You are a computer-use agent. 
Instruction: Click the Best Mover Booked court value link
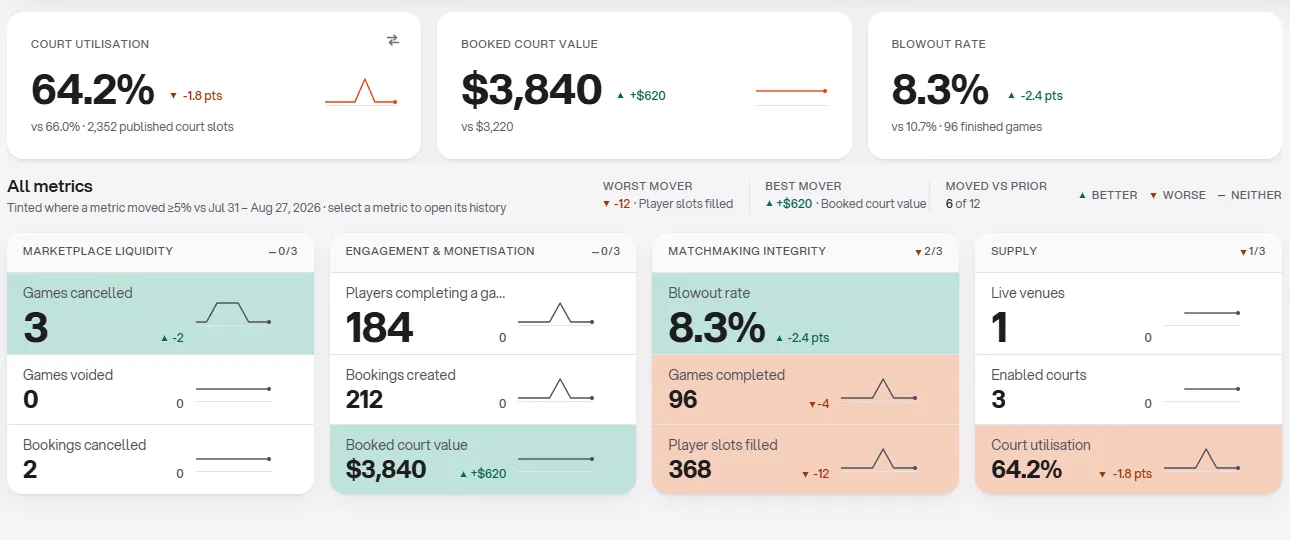click(x=846, y=204)
